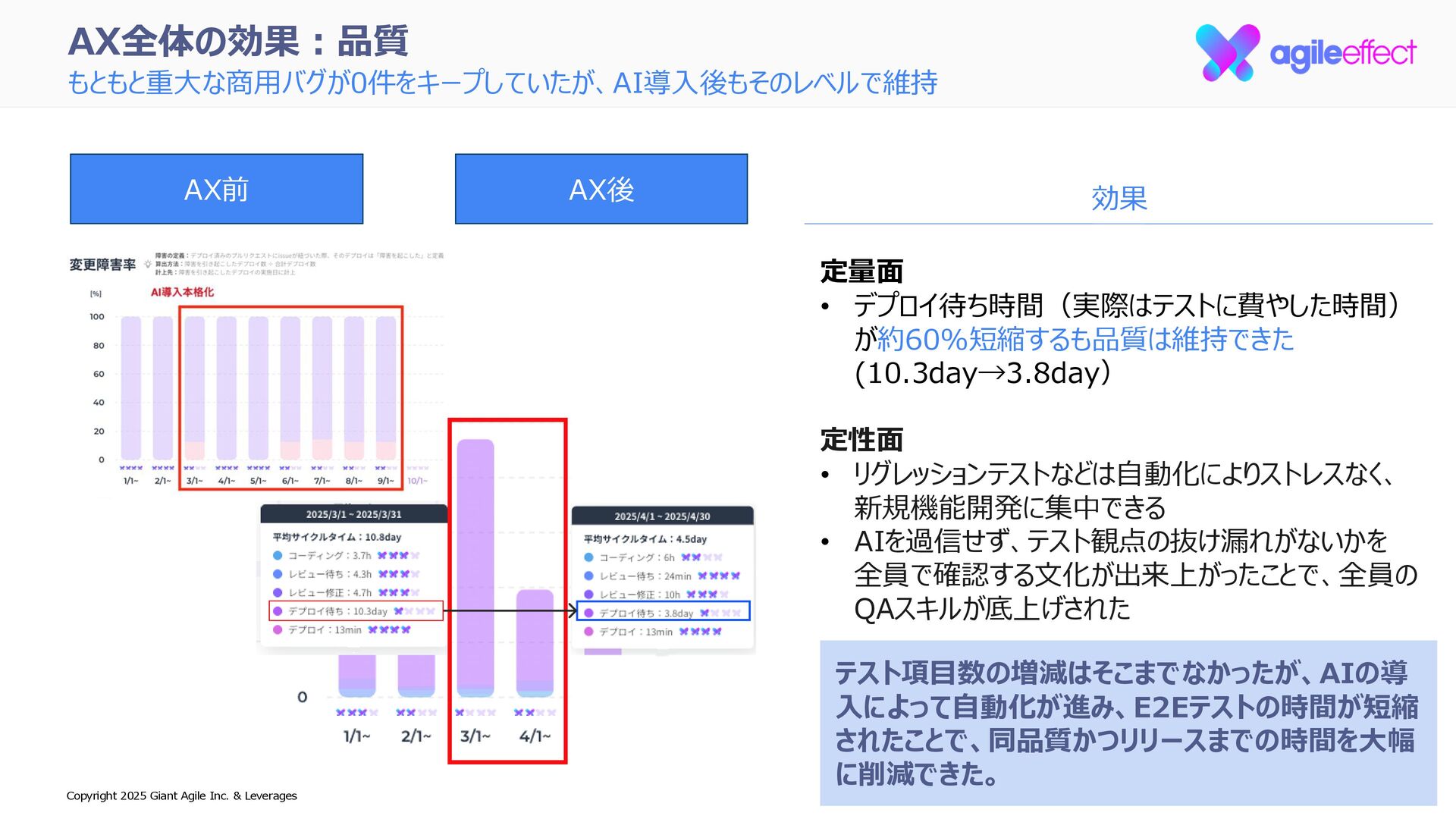
Task: Click the 効果 section heading
Action: point(1119,199)
